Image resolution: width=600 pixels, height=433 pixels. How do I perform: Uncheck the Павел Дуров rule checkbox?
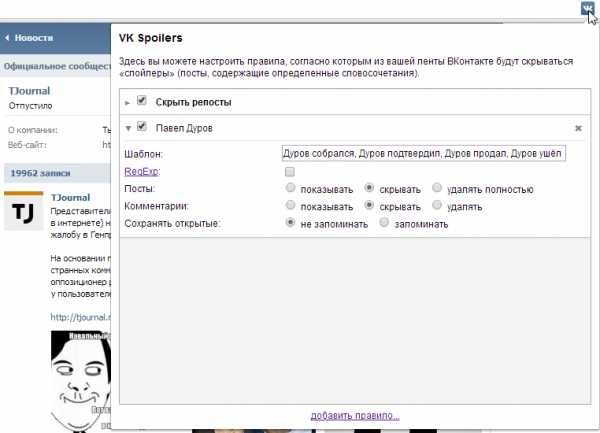(x=142, y=126)
